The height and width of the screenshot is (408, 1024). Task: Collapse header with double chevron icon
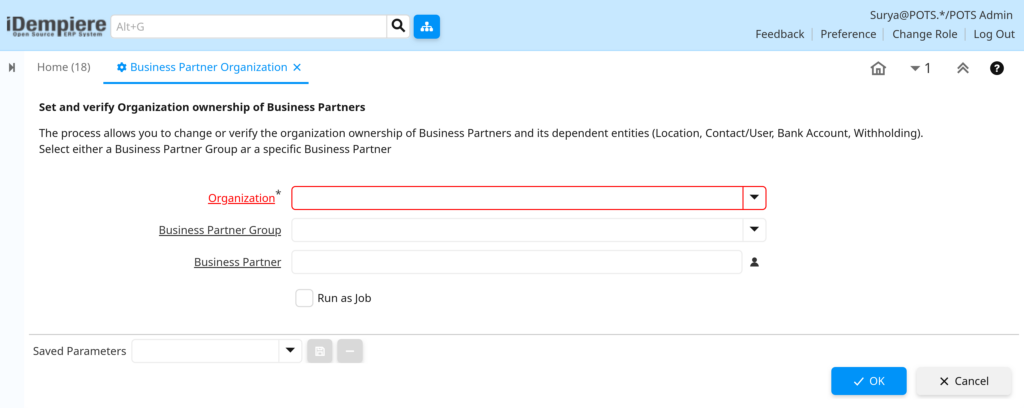pos(963,68)
